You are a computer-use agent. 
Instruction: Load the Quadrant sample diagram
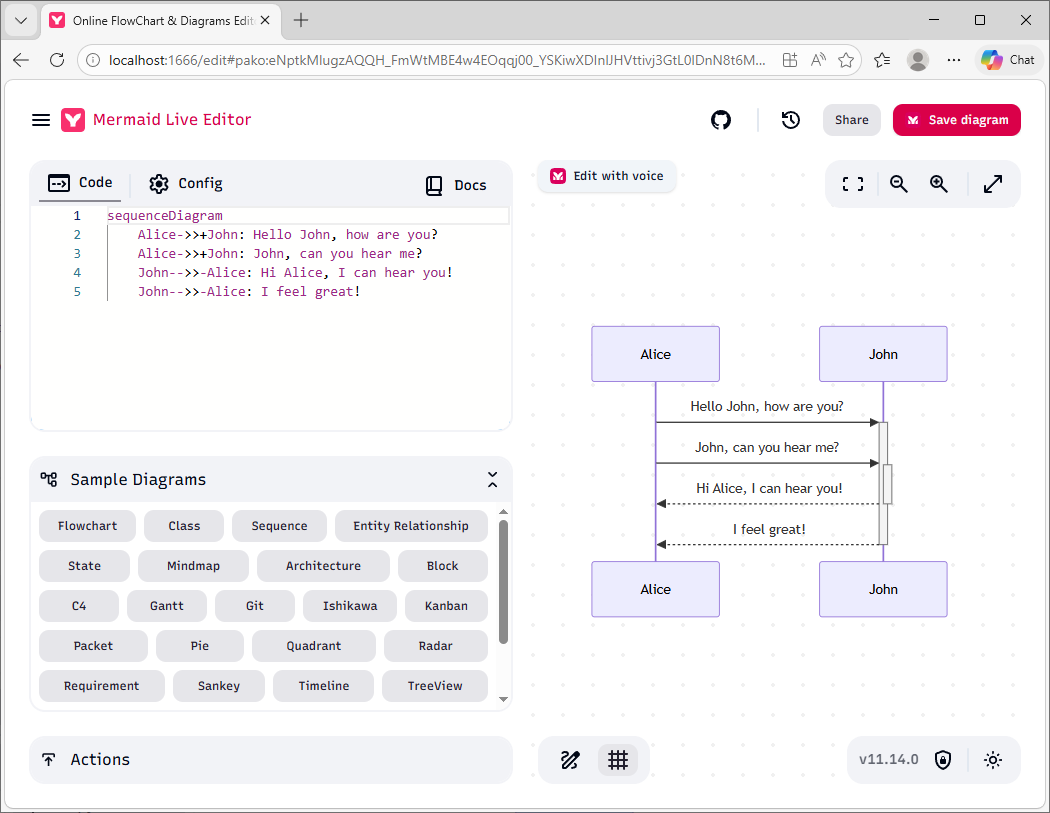pyautogui.click(x=313, y=646)
